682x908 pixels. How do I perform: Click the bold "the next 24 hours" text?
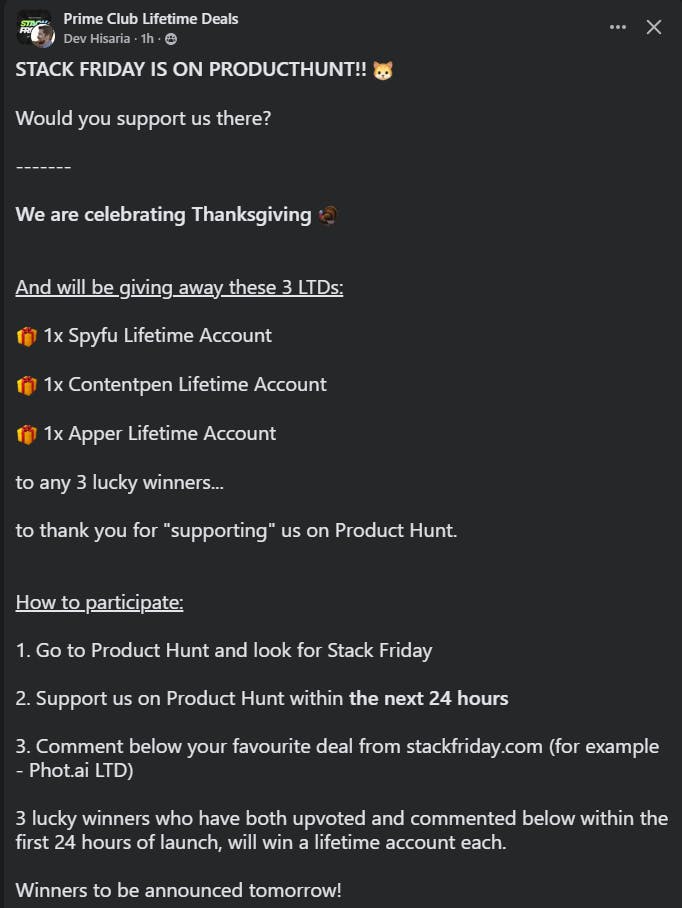coord(428,699)
